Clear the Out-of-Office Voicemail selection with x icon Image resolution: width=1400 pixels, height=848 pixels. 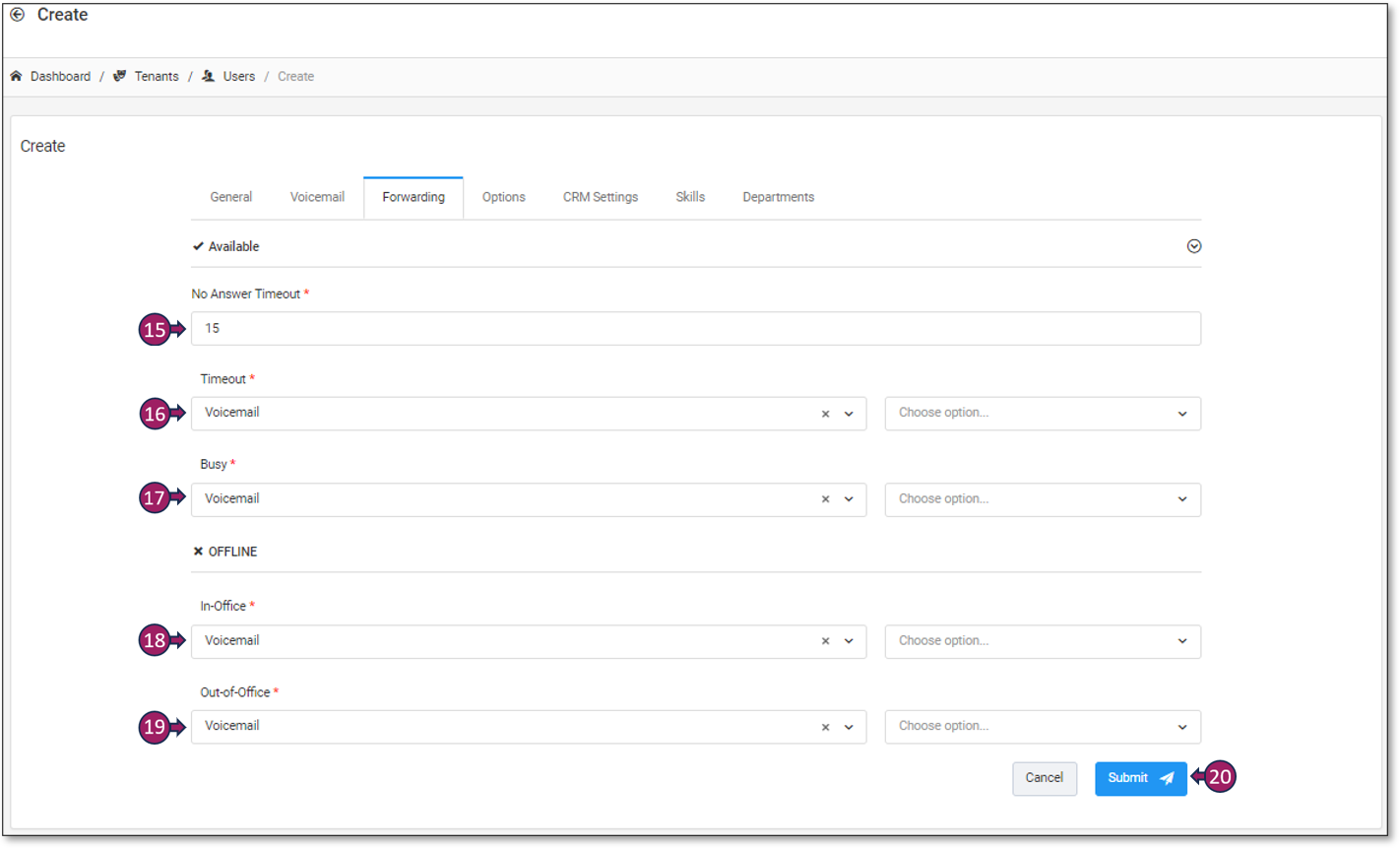point(825,728)
